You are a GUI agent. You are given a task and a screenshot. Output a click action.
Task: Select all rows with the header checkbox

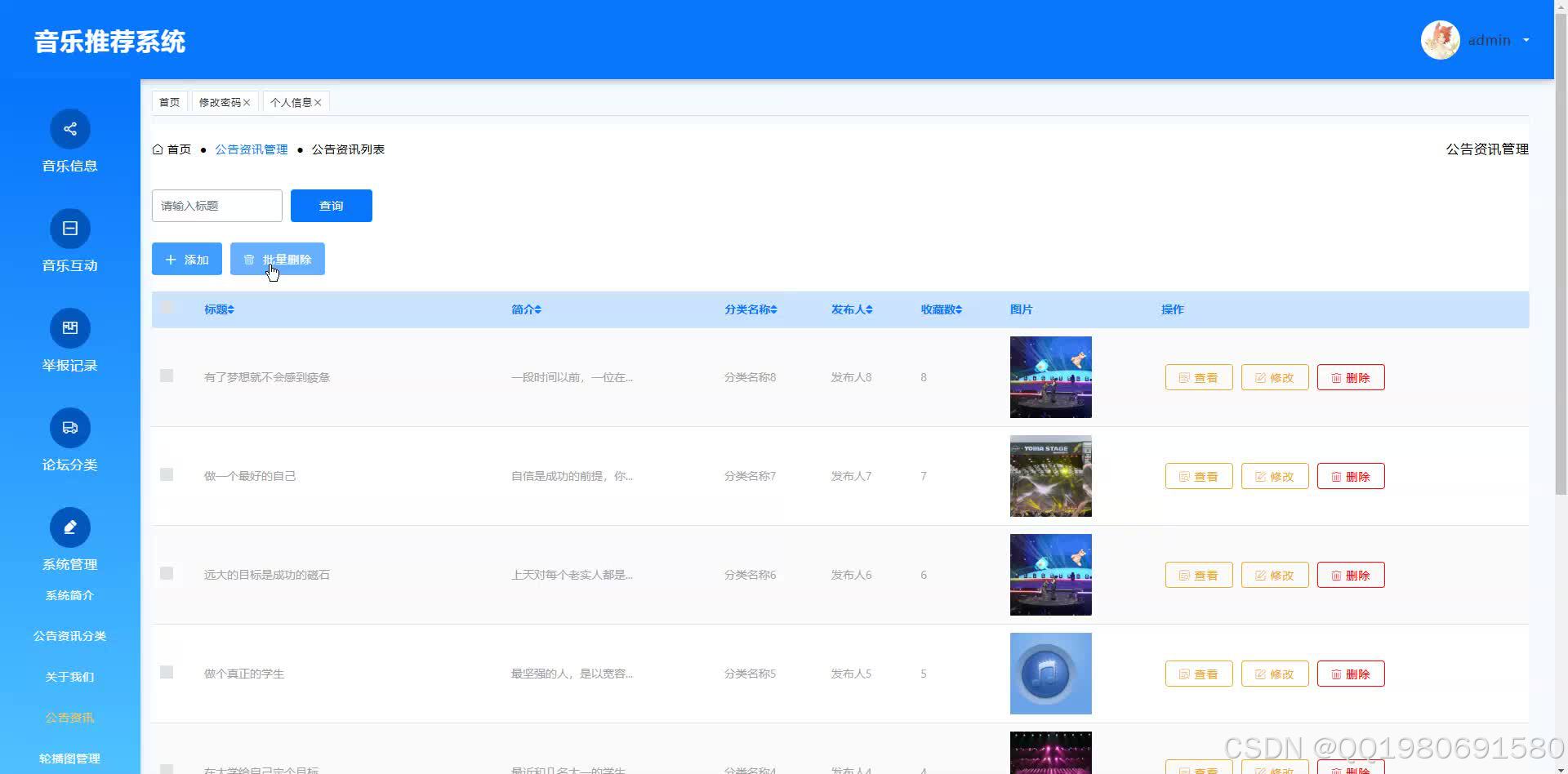pos(167,307)
